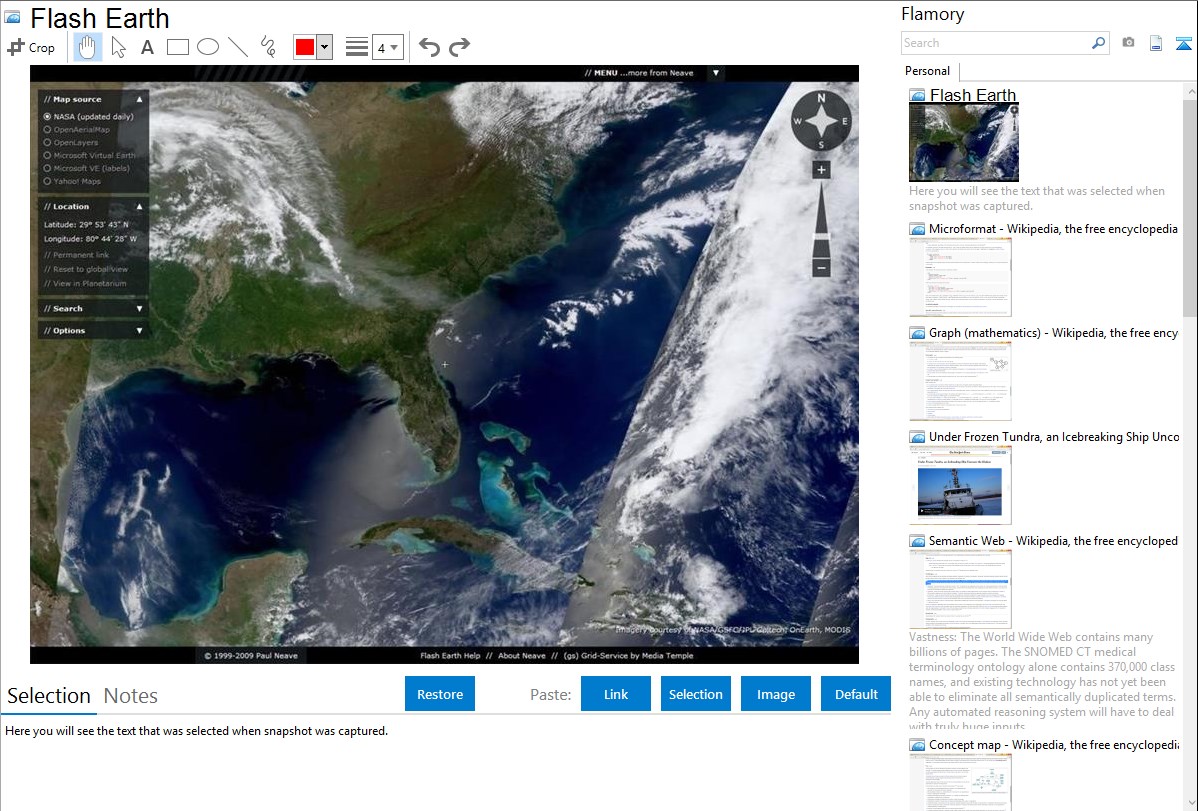Redo the last annotation
This screenshot has width=1198, height=811.
[x=459, y=47]
